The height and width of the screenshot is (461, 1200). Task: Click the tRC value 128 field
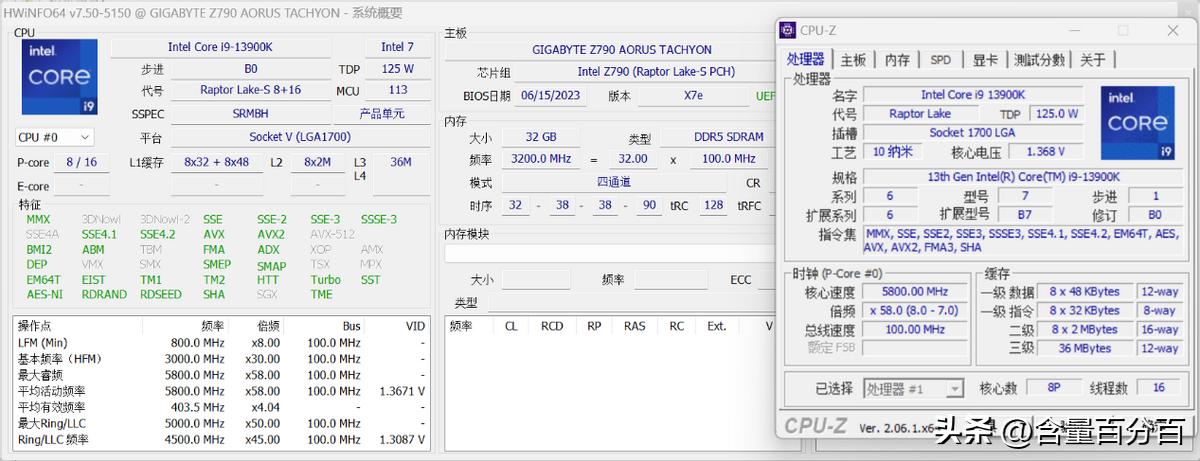[x=713, y=206]
